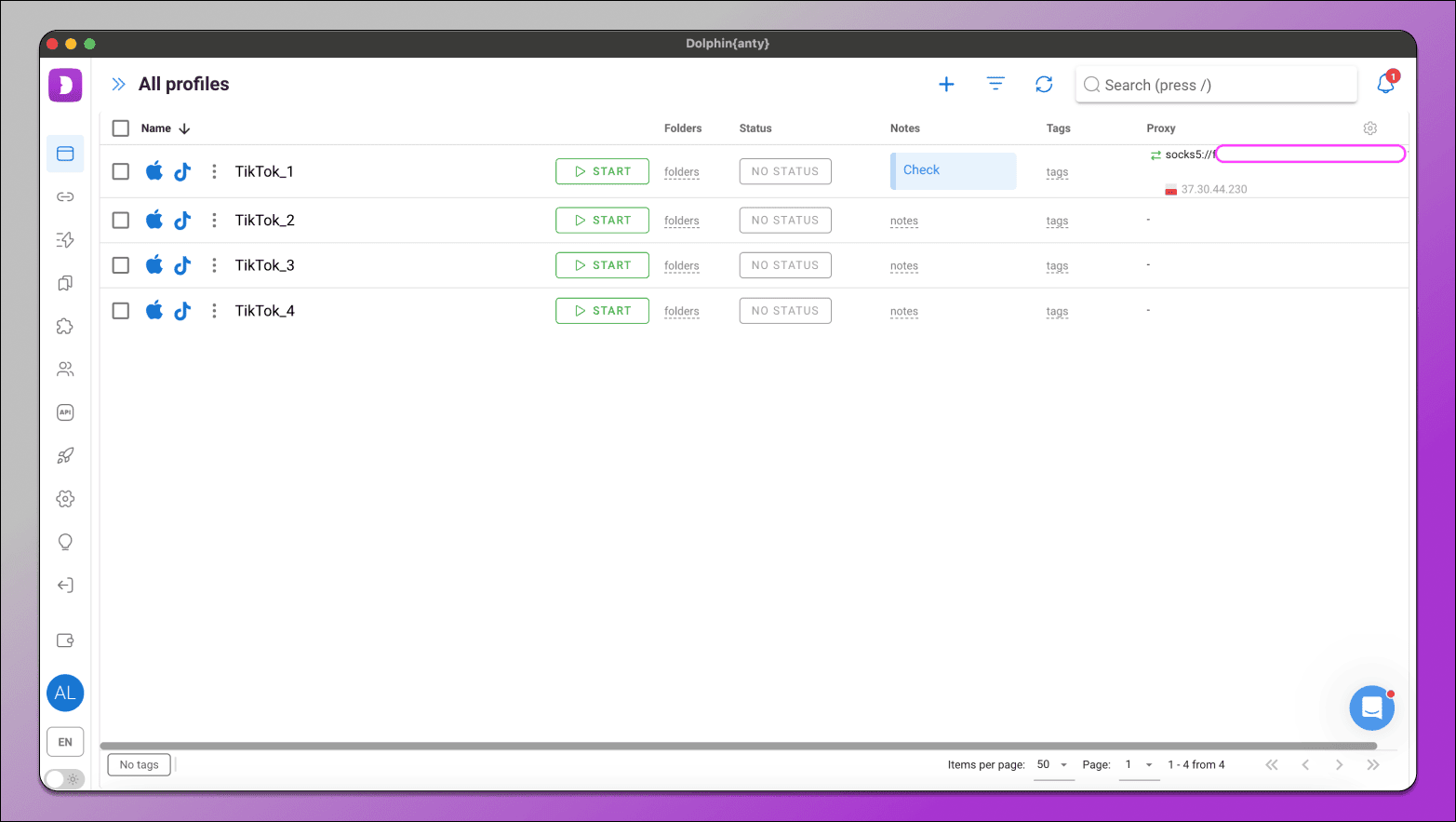Check the TikTok_3 row checkbox
The image size is (1456, 822).
click(121, 265)
